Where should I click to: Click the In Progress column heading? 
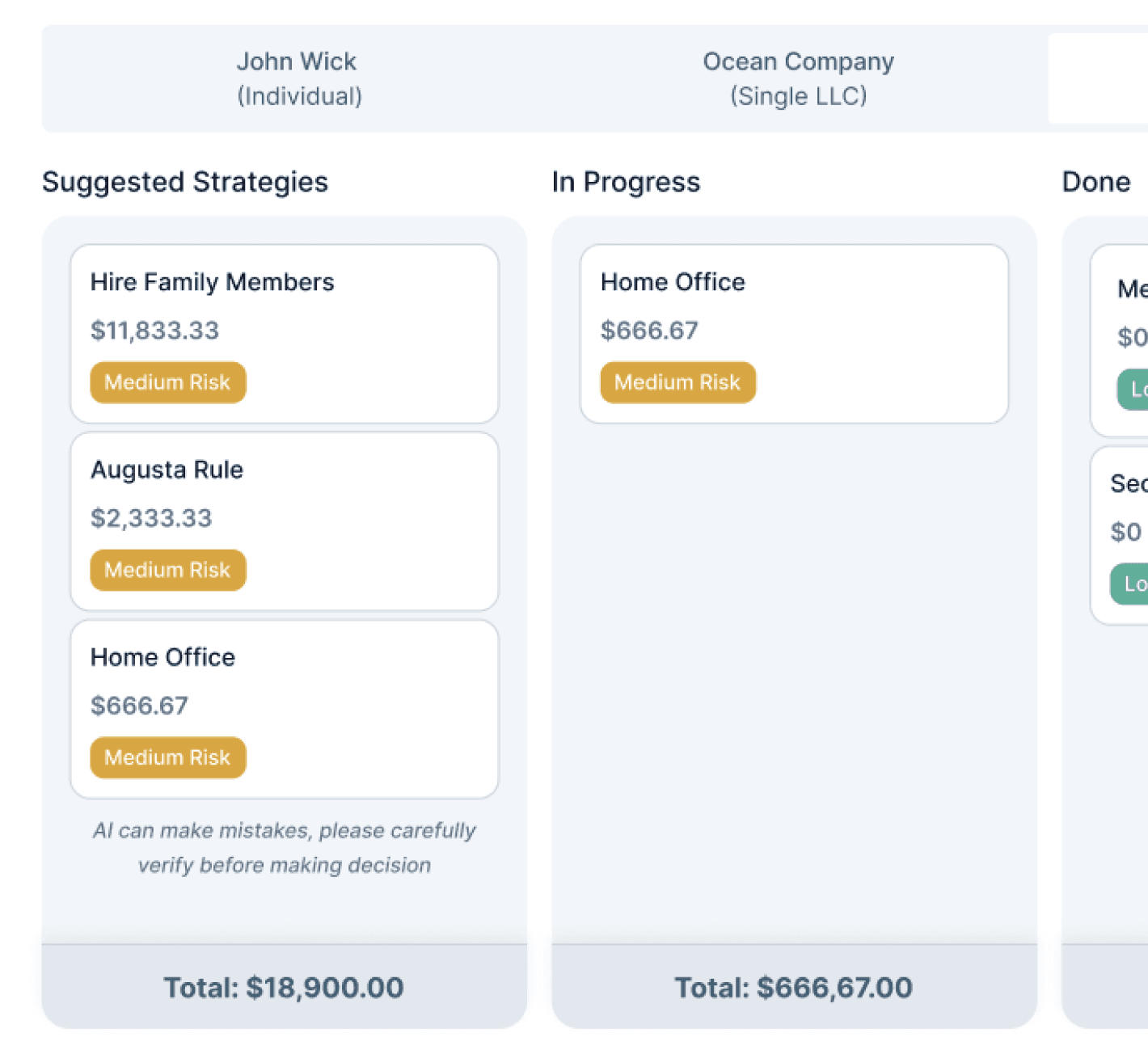point(626,182)
